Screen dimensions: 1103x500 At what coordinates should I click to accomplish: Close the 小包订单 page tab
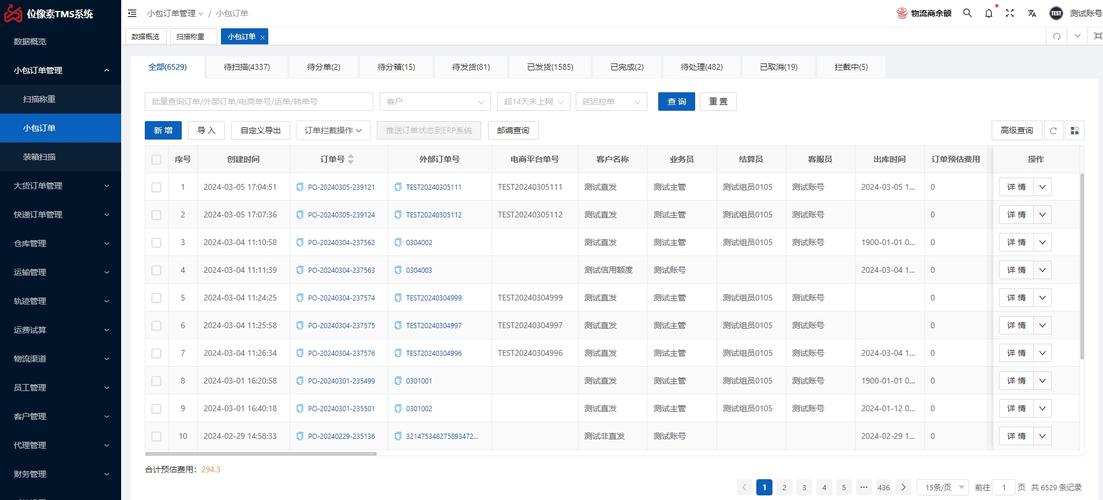tap(262, 37)
